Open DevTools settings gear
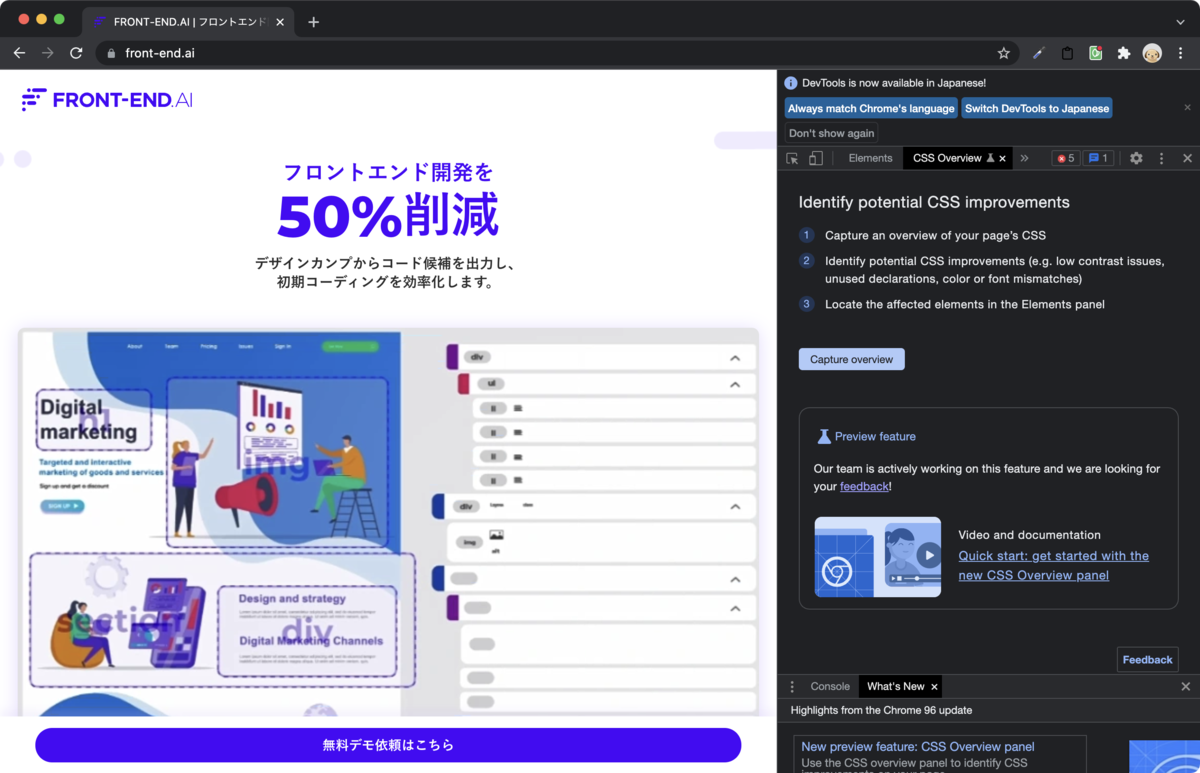Image resolution: width=1200 pixels, height=773 pixels. click(x=1136, y=158)
